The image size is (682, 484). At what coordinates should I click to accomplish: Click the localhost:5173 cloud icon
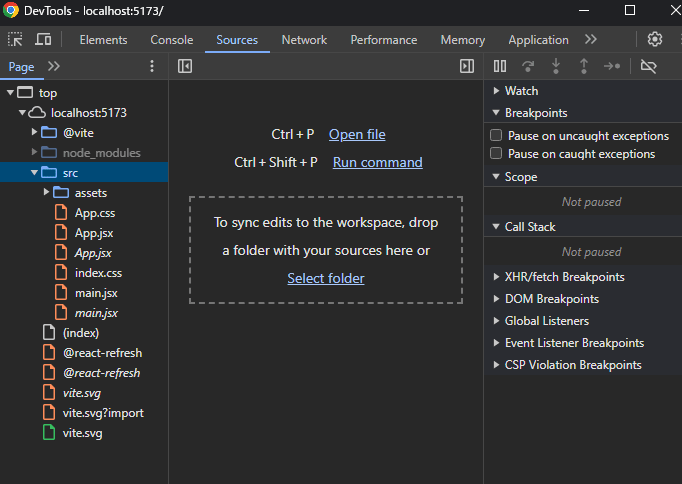click(x=37, y=113)
